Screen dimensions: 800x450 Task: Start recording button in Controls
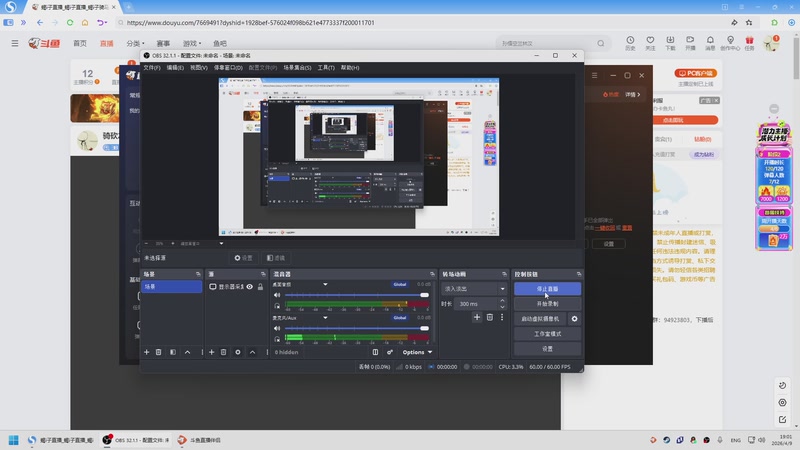pos(547,304)
